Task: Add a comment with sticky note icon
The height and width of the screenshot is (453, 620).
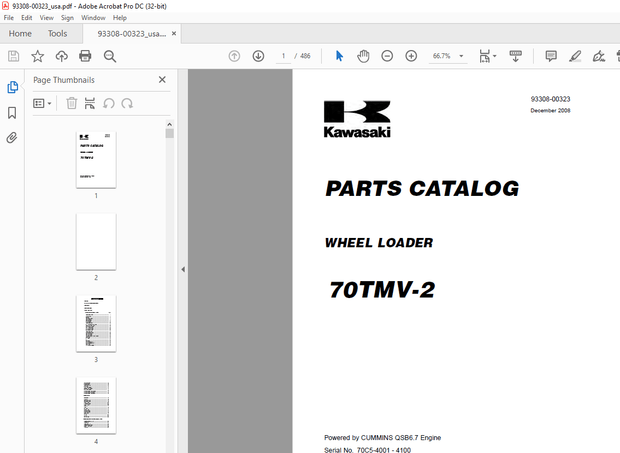Action: coord(551,56)
